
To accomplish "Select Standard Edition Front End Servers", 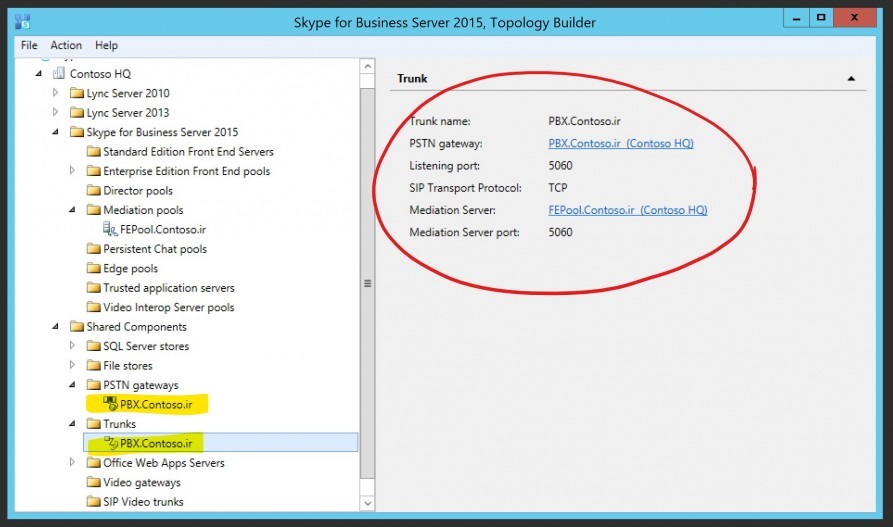I will click(x=188, y=152).
